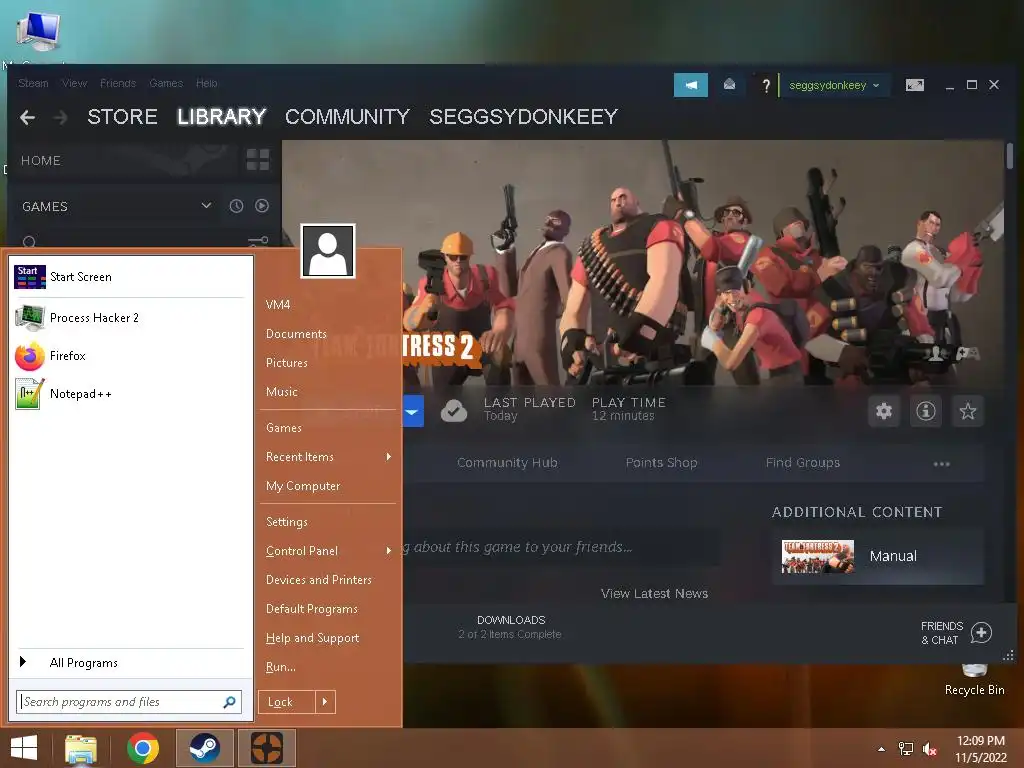Launch Firefox from Start menu
This screenshot has height=768, width=1024.
129,356
